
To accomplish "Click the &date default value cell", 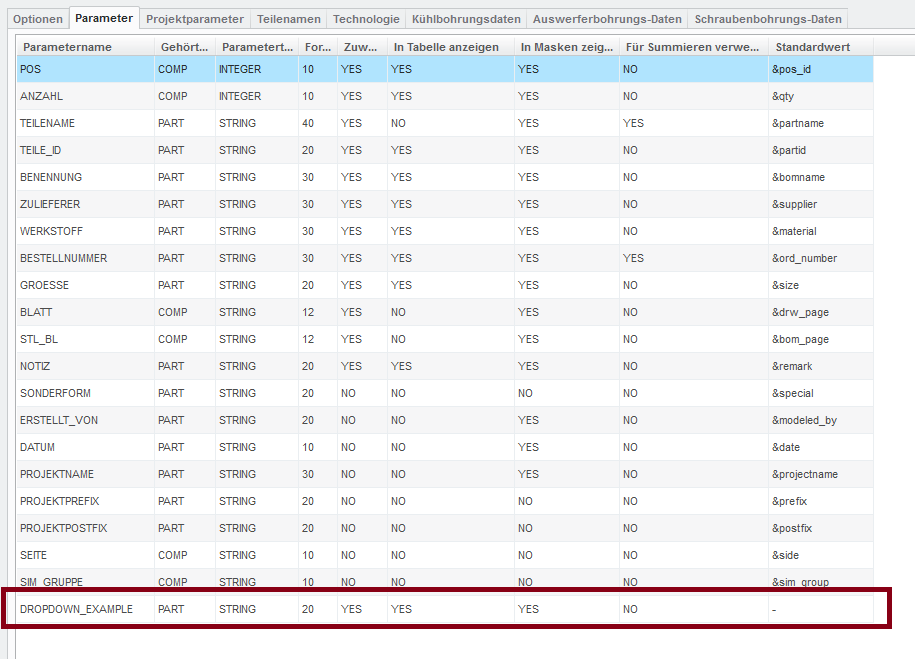I will click(x=821, y=447).
